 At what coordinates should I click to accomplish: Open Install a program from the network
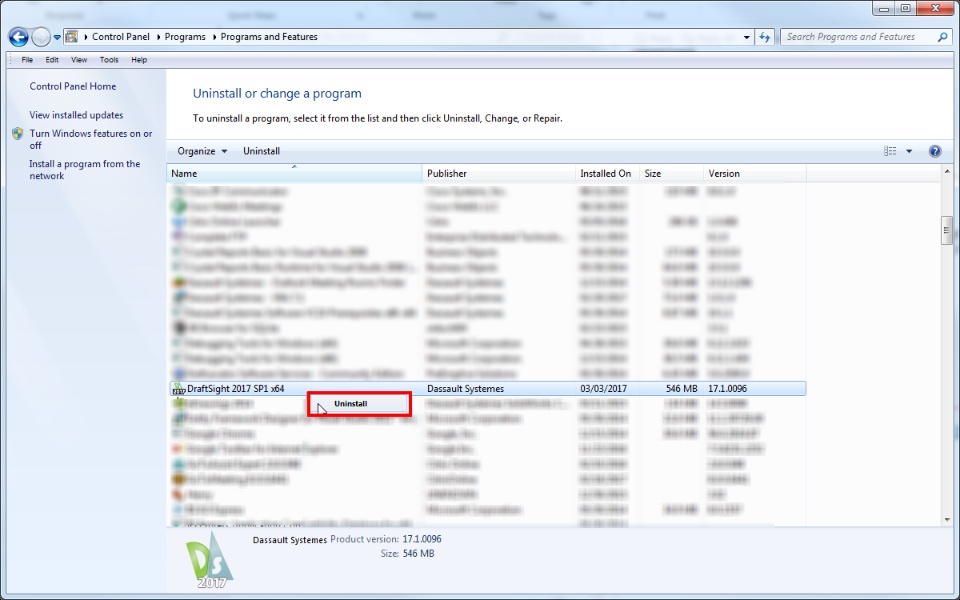pyautogui.click(x=84, y=170)
